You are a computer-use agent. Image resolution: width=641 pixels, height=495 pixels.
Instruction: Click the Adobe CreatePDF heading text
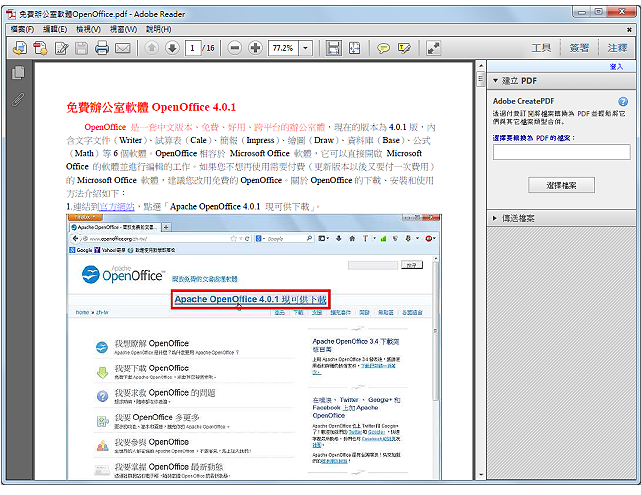(523, 101)
